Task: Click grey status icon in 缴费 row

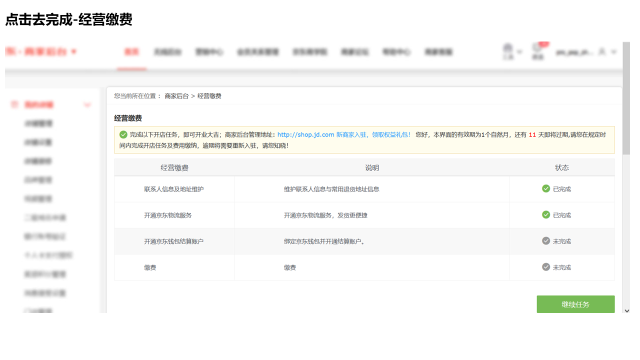Action: (x=546, y=267)
